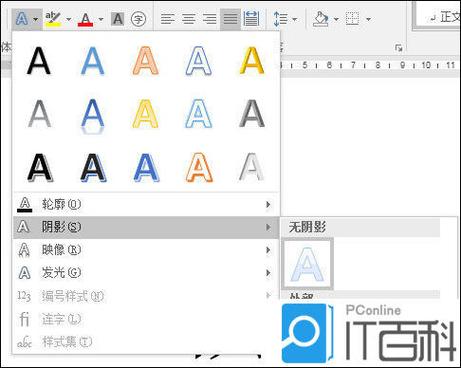The image size is (461, 368).
Task: Click the 样式集(T) stylistic sets item
Action: [x=146, y=342]
